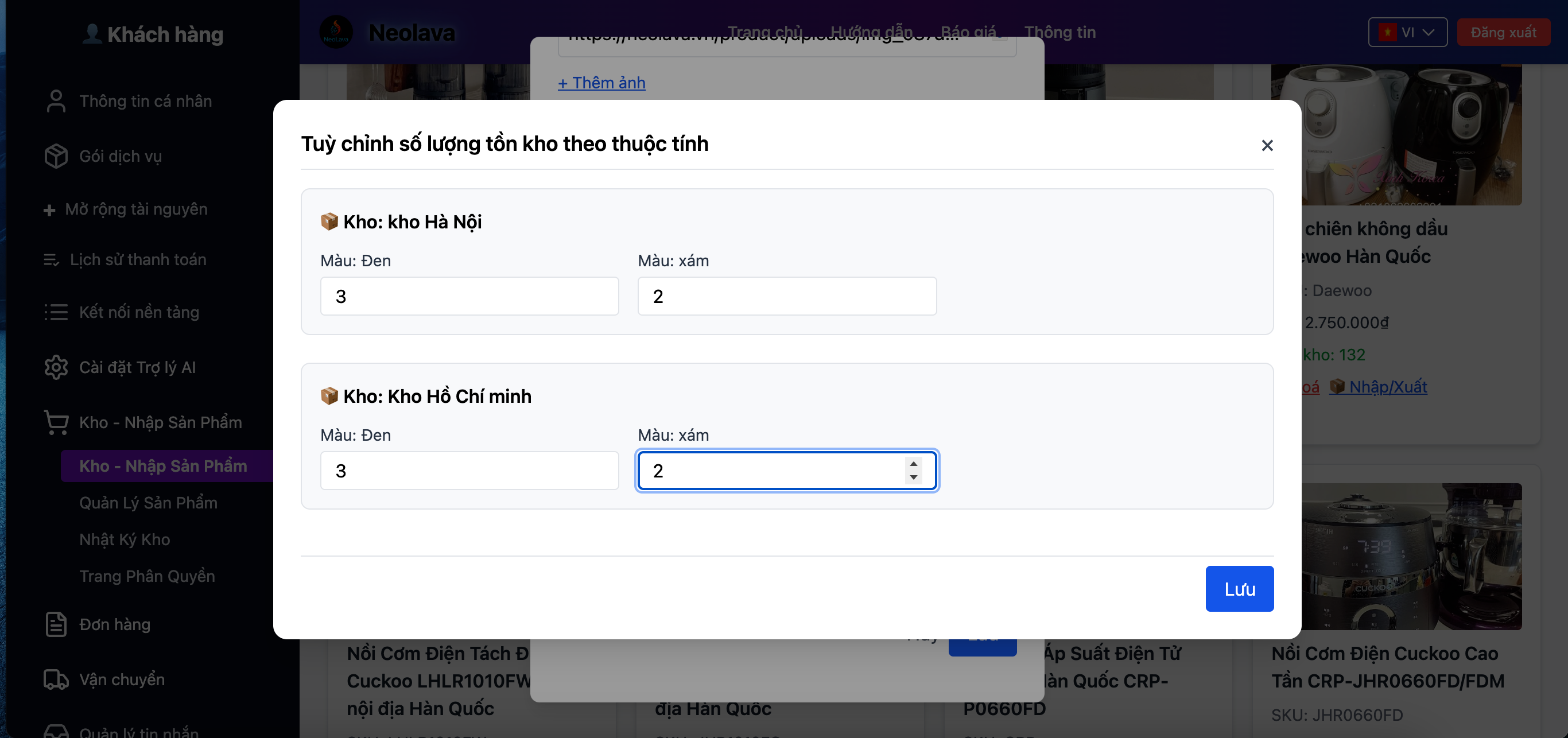The image size is (1568, 738).
Task: Click the Thông tin cá nhân user icon
Action: click(56, 101)
